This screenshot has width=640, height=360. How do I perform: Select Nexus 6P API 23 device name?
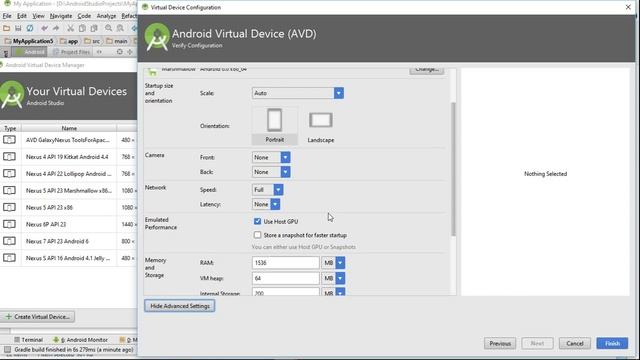tap(46, 224)
